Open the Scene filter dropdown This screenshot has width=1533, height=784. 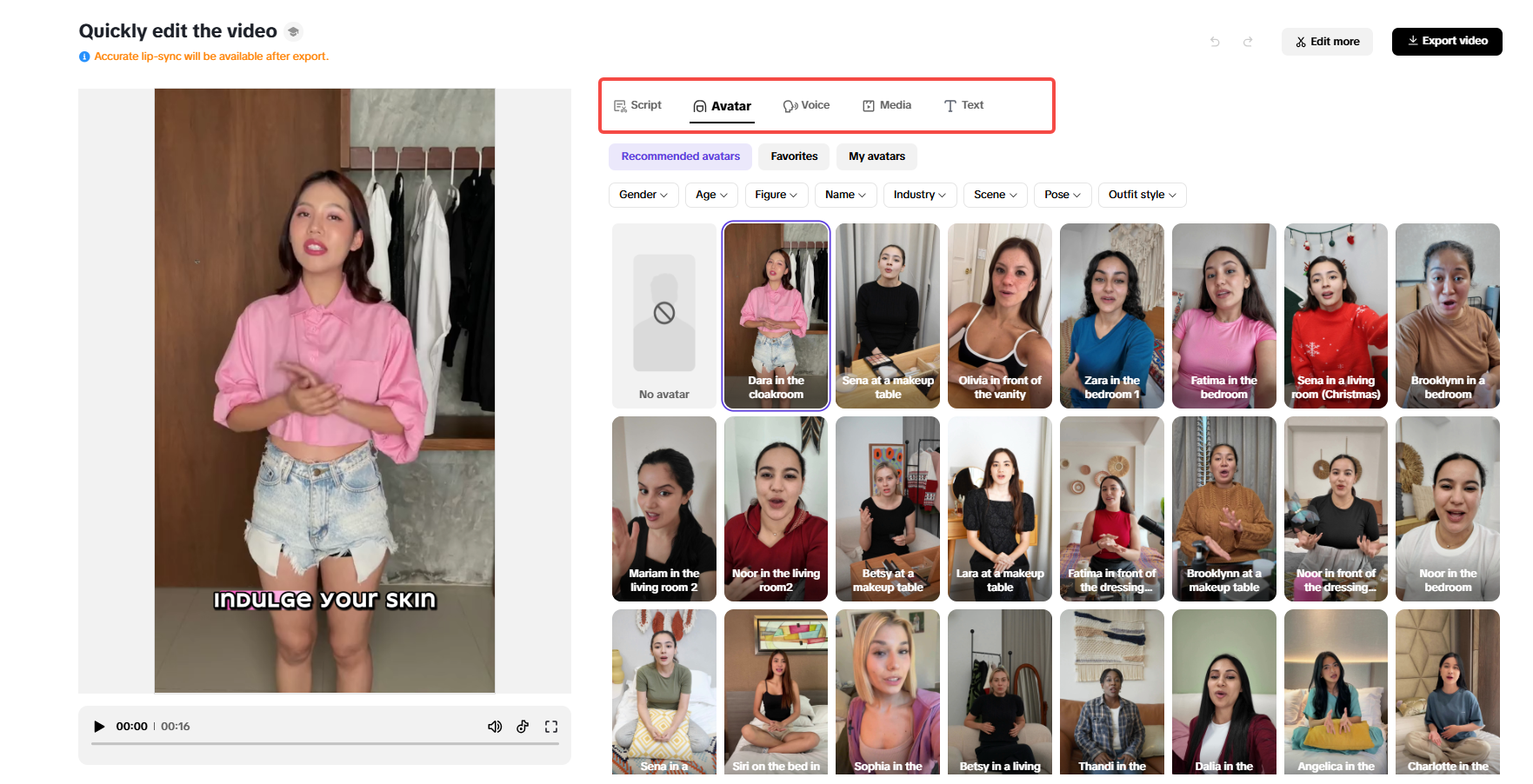pyautogui.click(x=996, y=195)
